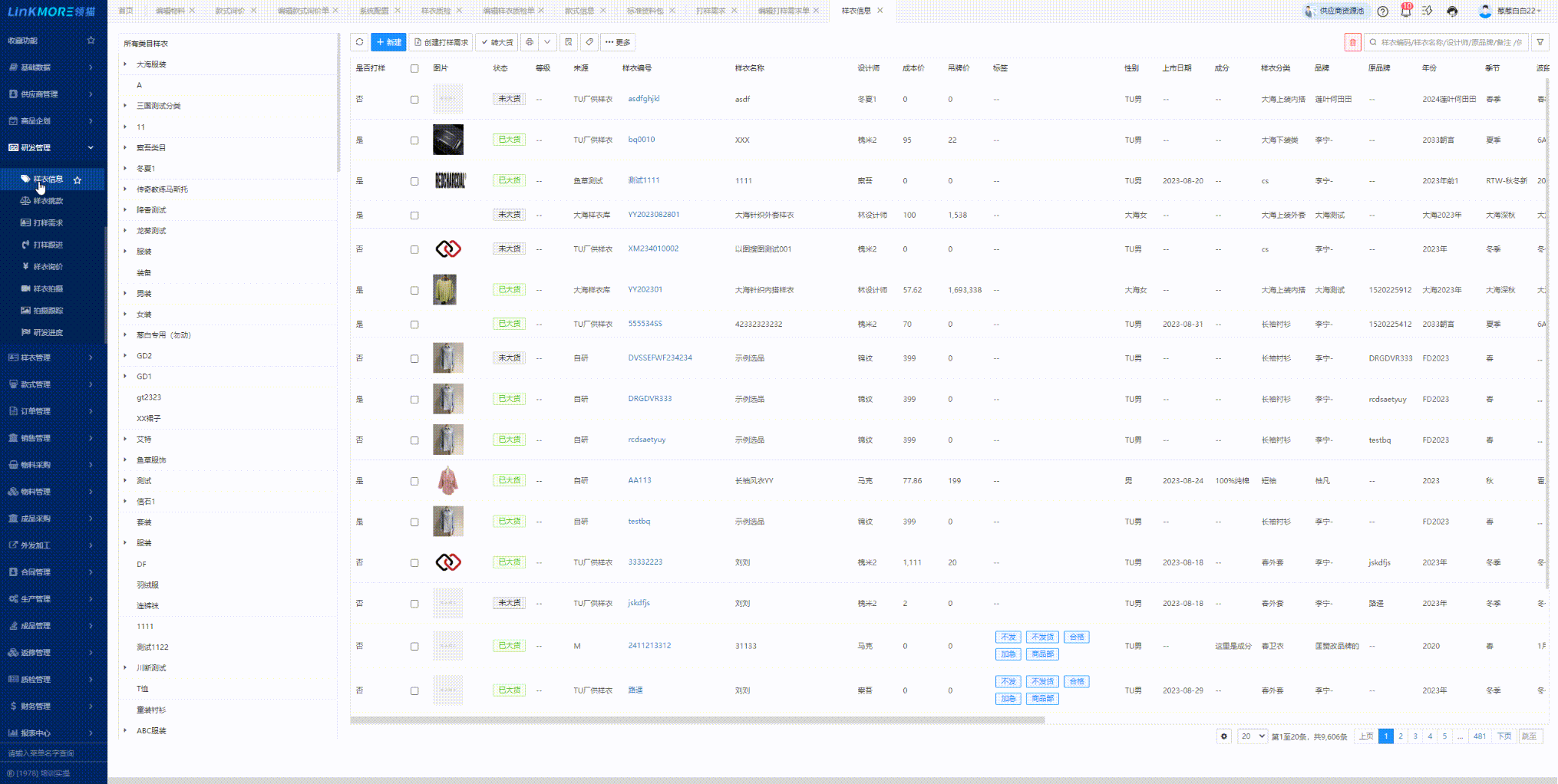Viewport: 1558px width, 784px height.
Task: Expand the print options dropdown arrow
Action: (547, 42)
